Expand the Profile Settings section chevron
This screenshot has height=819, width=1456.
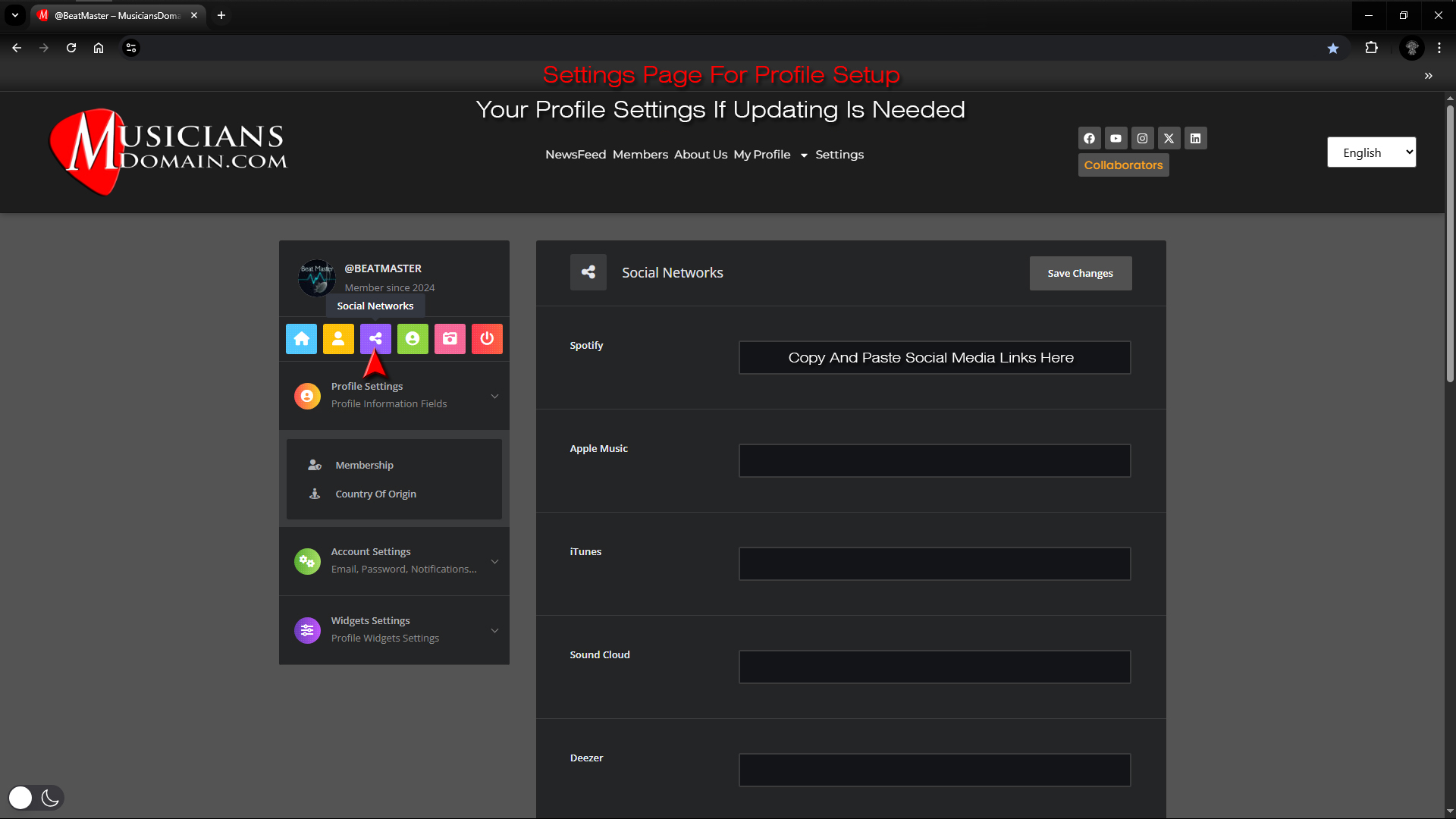(x=494, y=396)
